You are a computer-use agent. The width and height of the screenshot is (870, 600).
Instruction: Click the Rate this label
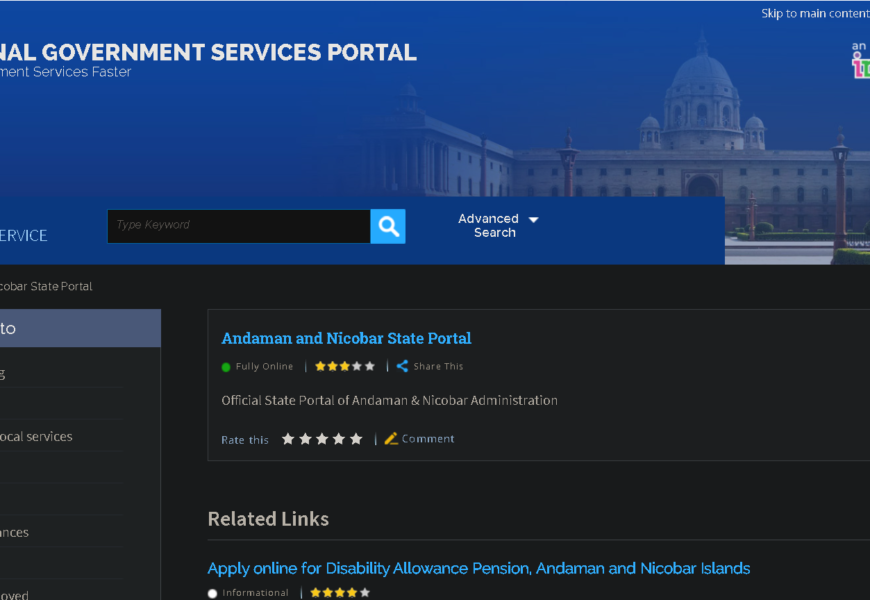coord(245,440)
